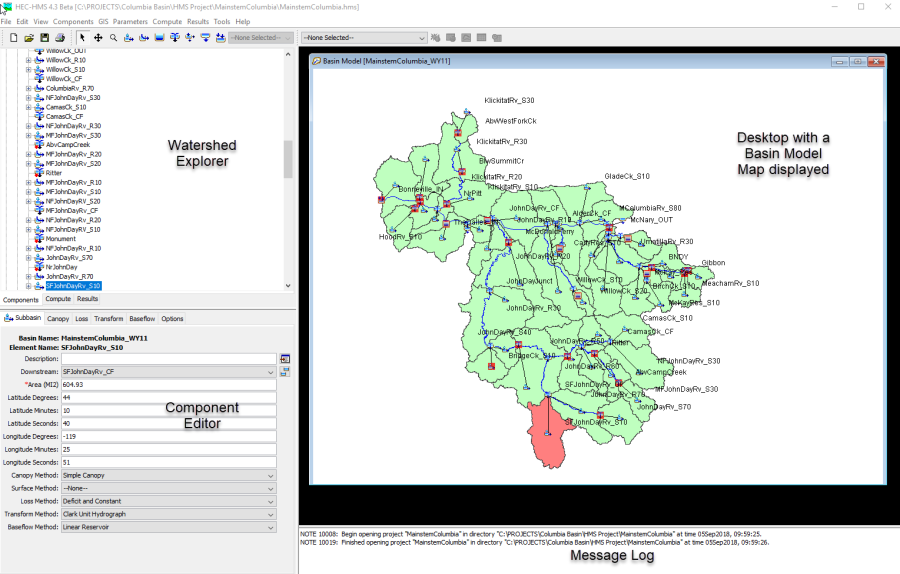900x574 pixels.
Task: Switch to the Baseflow tab
Action: (x=142, y=319)
